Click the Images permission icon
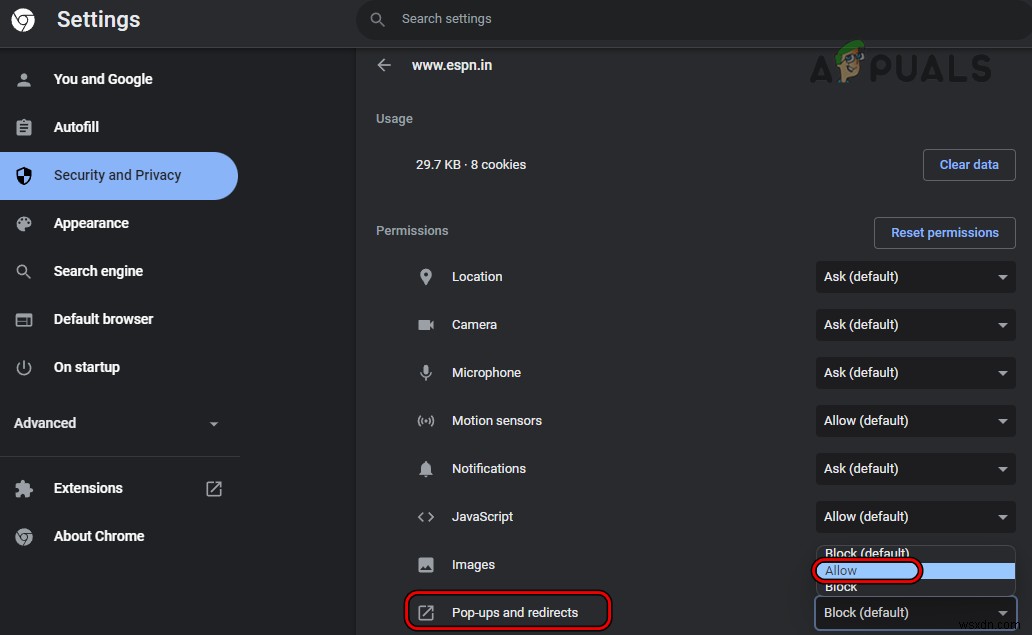The height and width of the screenshot is (635, 1032). point(425,564)
